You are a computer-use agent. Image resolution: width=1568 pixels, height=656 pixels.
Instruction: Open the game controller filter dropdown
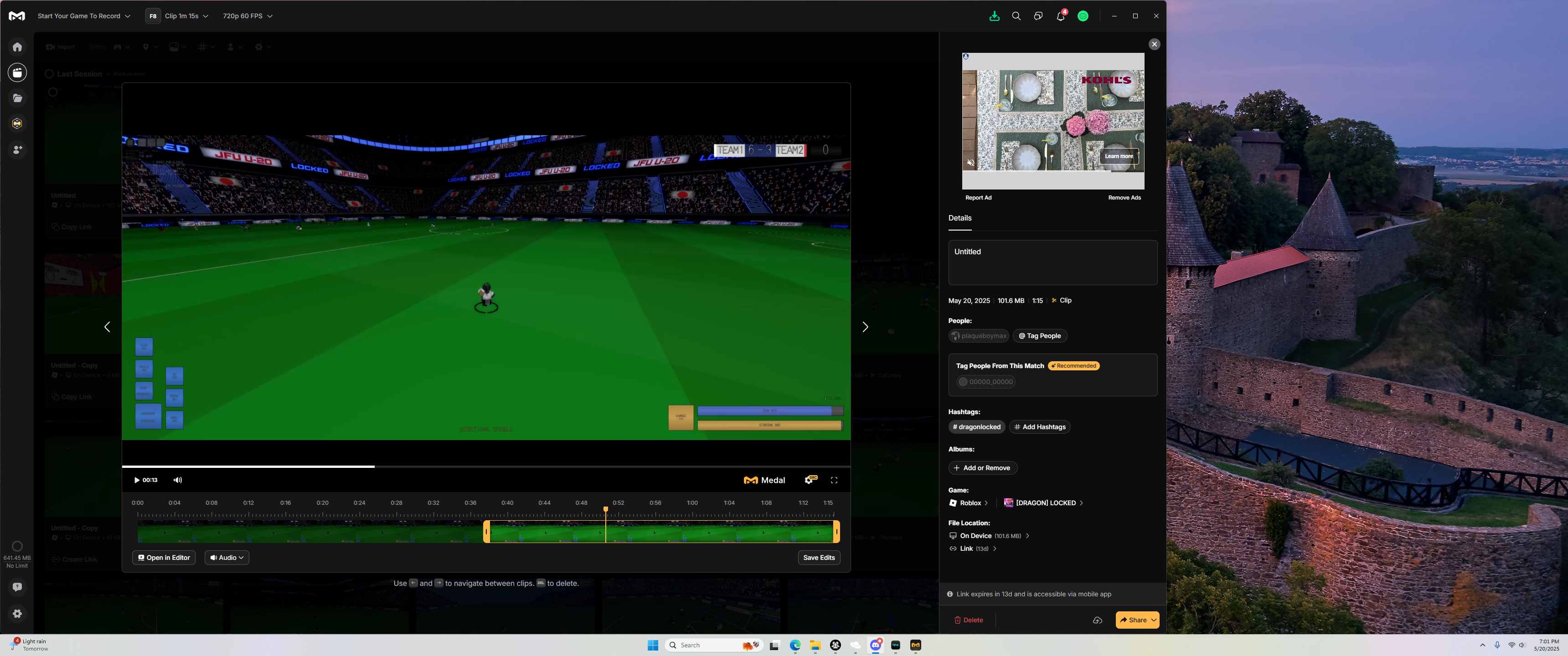pyautogui.click(x=122, y=47)
